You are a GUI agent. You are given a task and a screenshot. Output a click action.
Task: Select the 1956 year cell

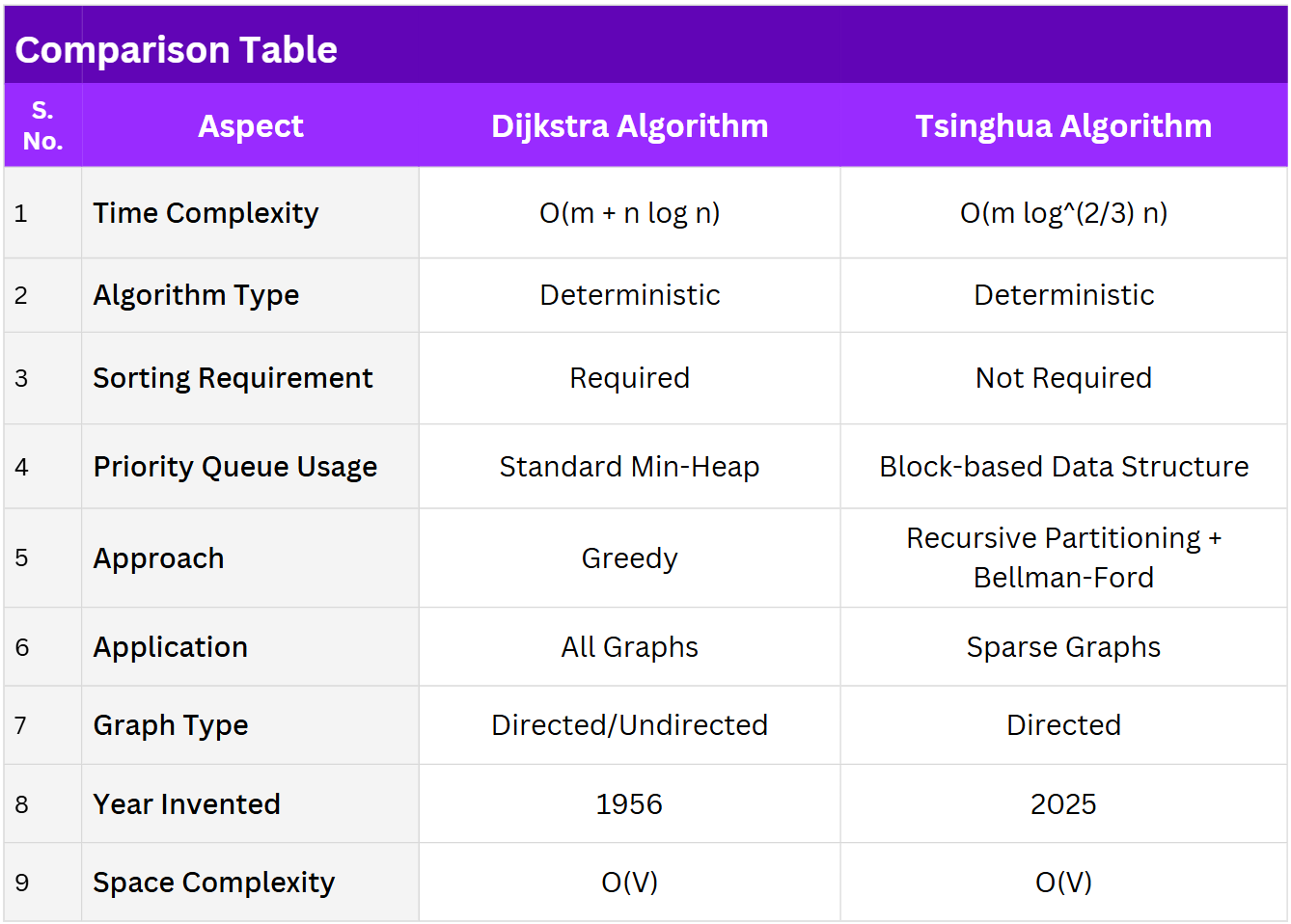click(x=630, y=804)
